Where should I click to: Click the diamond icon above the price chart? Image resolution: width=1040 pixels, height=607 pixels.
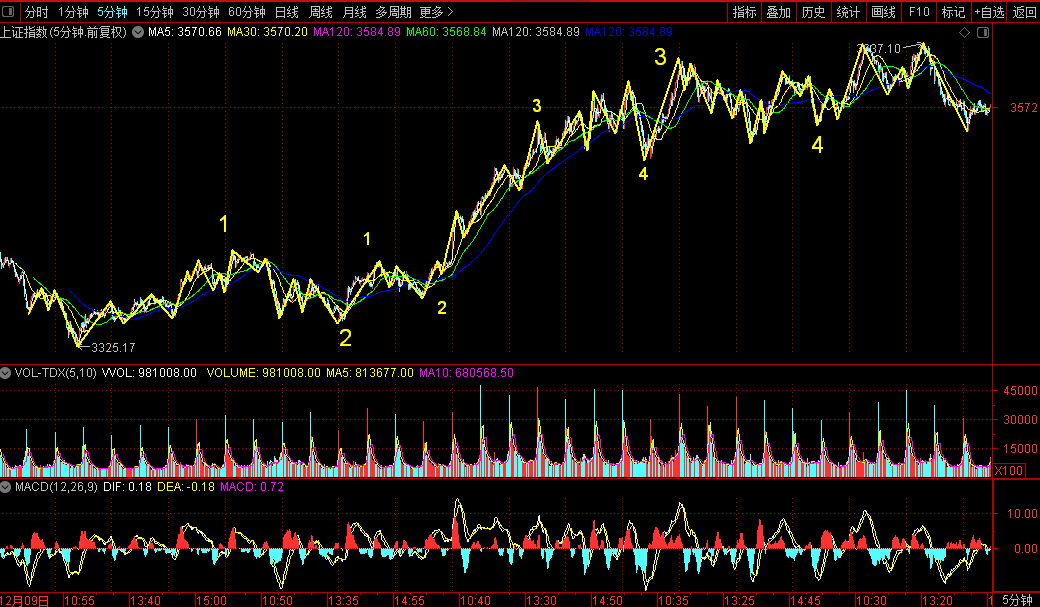point(964,32)
